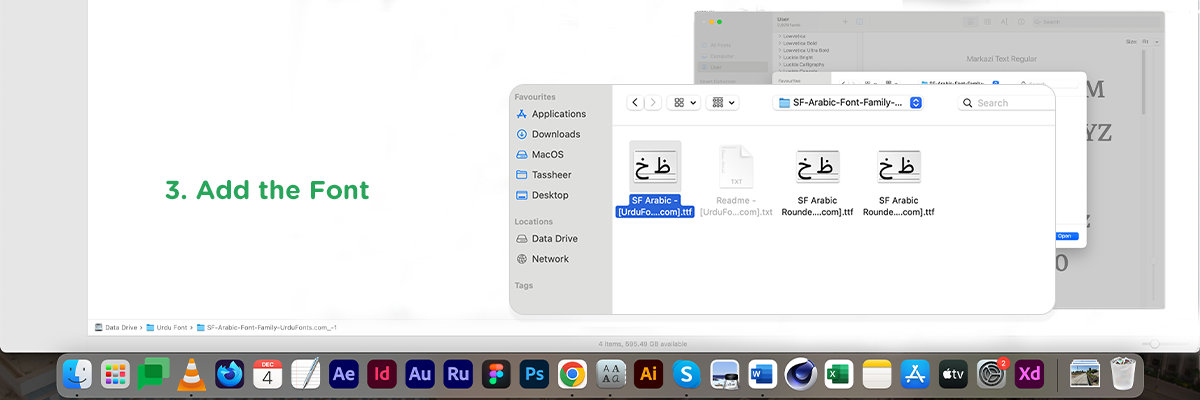
Task: Go to Downloads in the sidebar
Action: (x=555, y=134)
